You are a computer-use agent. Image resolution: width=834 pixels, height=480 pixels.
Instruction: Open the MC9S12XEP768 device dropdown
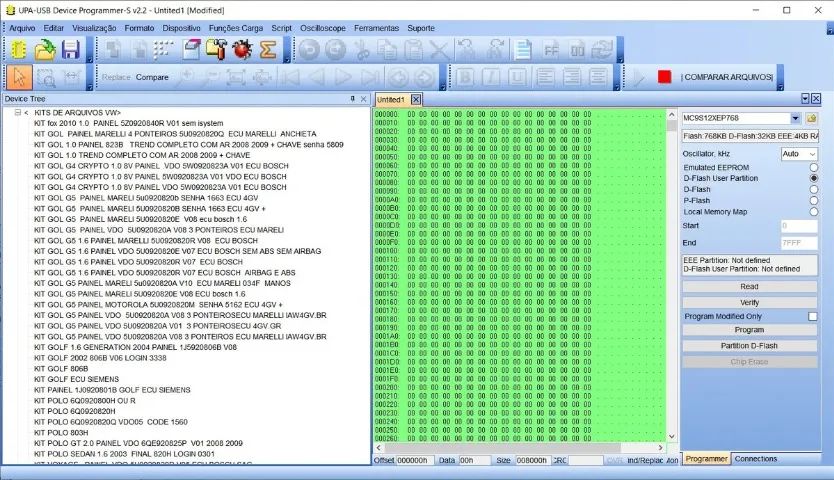[x=795, y=118]
